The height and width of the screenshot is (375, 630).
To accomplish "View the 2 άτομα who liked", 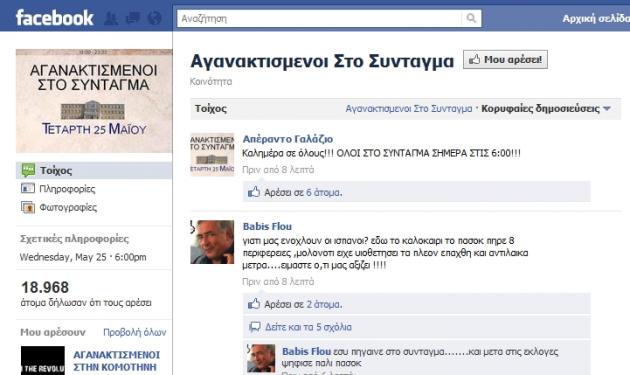I will tap(324, 304).
